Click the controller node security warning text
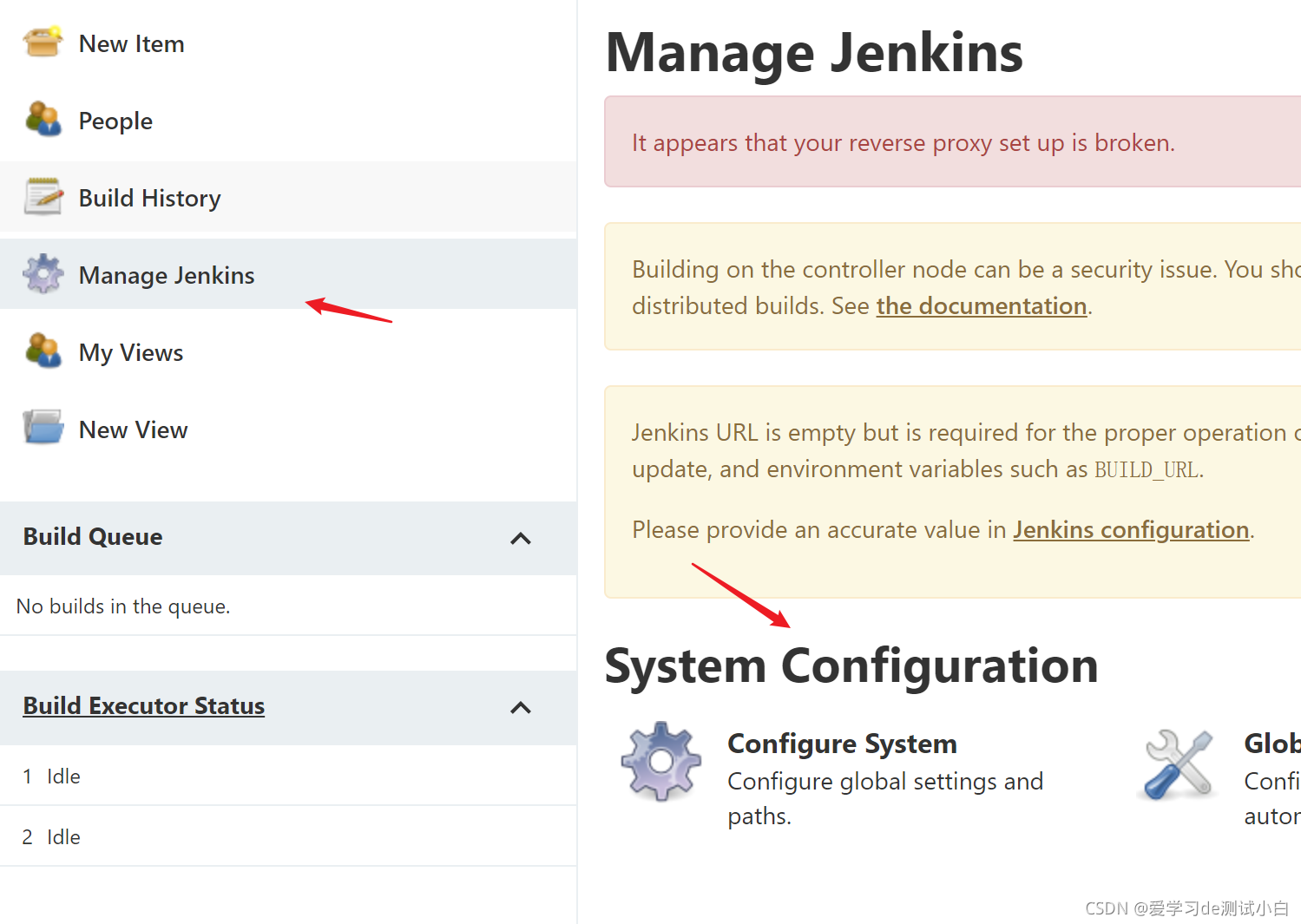The image size is (1301, 924). point(966,288)
